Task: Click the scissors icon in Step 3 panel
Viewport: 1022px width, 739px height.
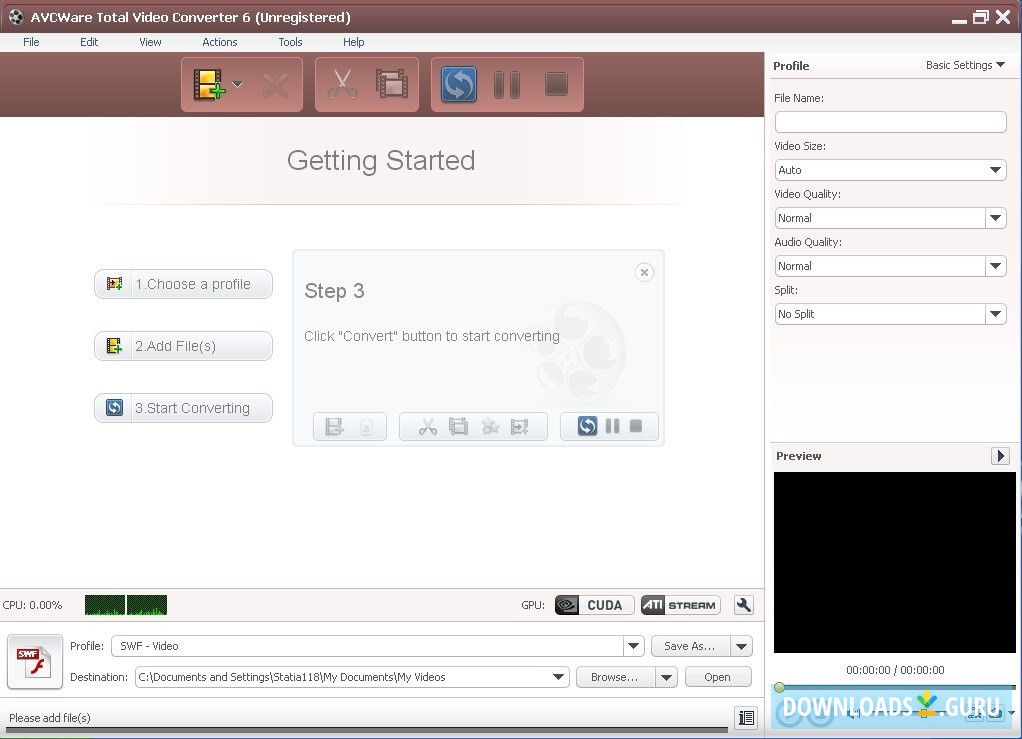Action: pos(428,427)
